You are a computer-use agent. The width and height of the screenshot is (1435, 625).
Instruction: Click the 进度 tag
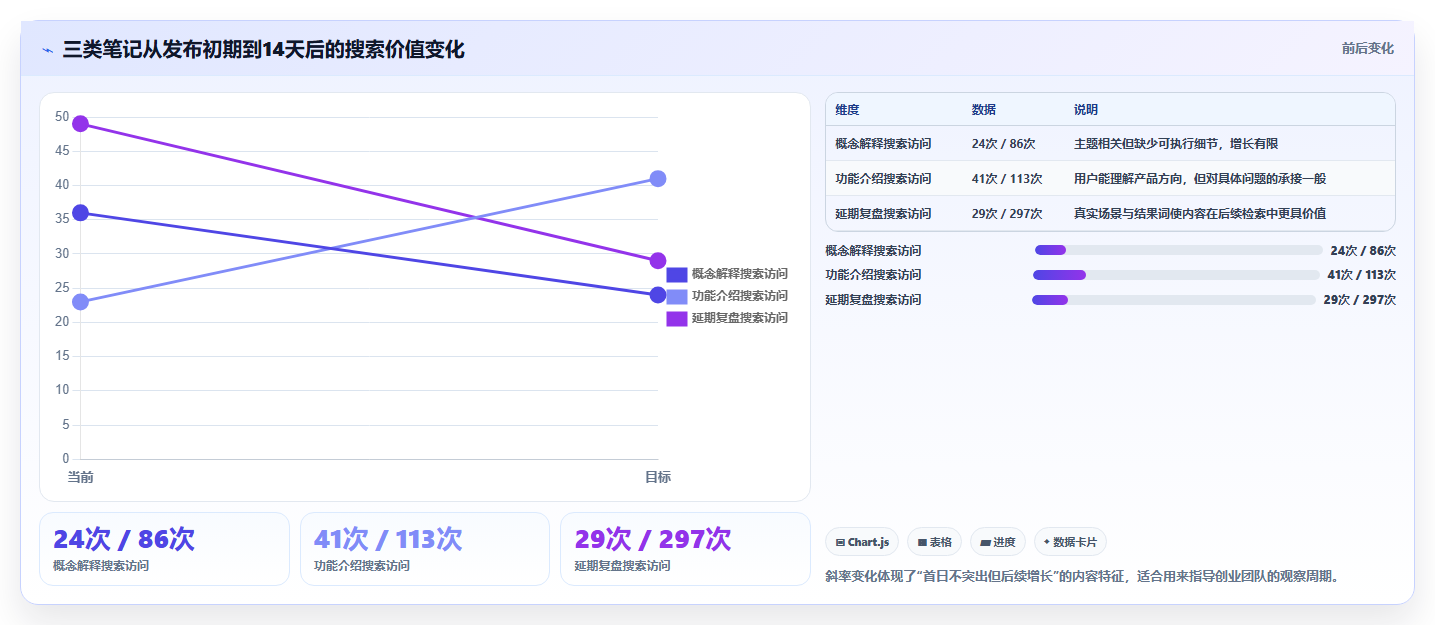pyautogui.click(x=998, y=542)
